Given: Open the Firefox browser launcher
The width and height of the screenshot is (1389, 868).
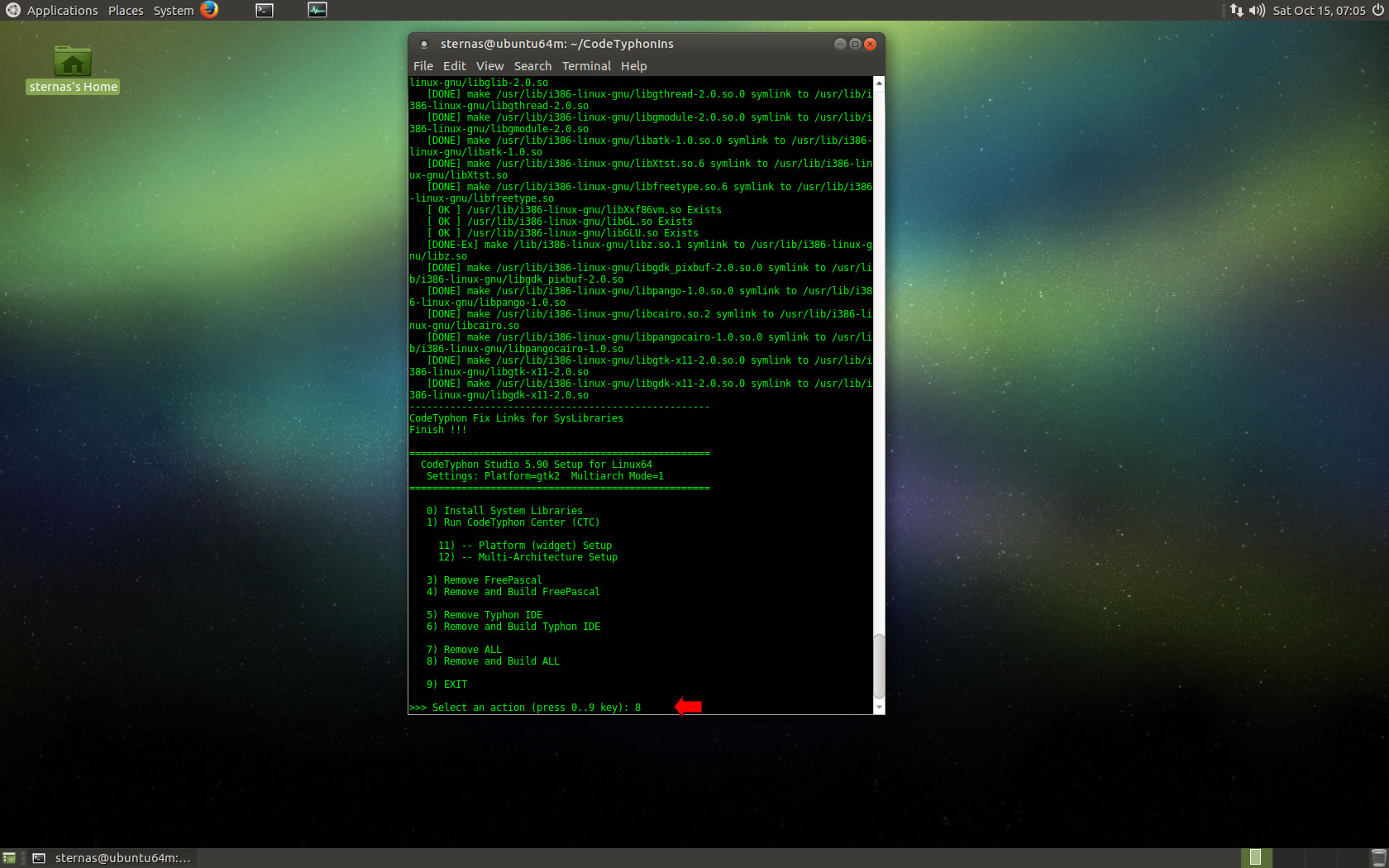Looking at the screenshot, I should (x=209, y=10).
